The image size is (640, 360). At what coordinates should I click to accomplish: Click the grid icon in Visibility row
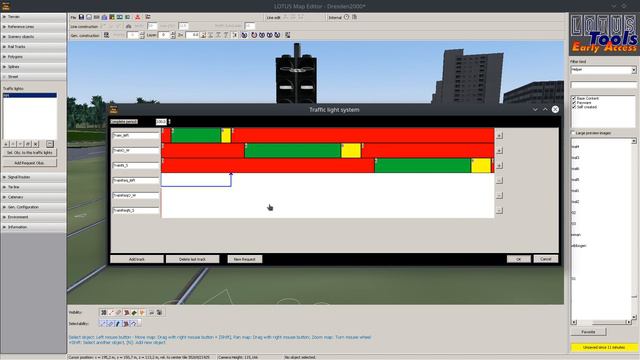pos(104,312)
